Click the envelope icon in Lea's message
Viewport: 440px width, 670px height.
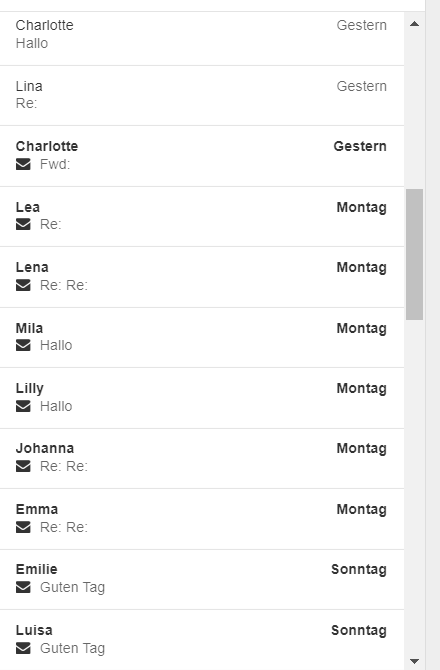point(23,224)
